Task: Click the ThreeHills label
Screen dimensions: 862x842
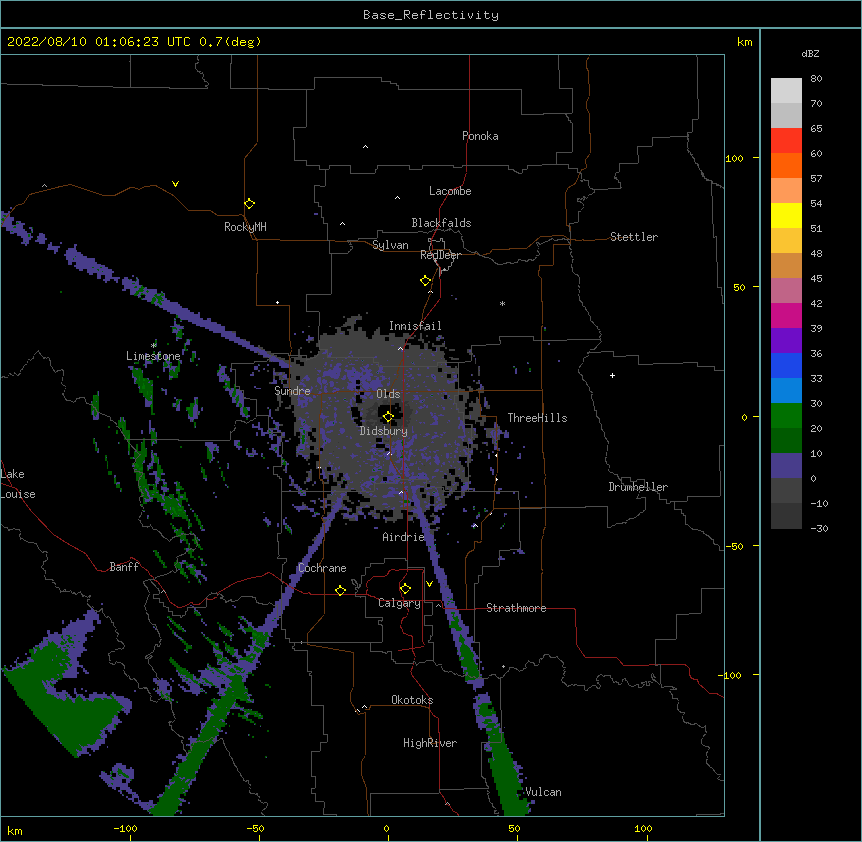Action: 537,418
